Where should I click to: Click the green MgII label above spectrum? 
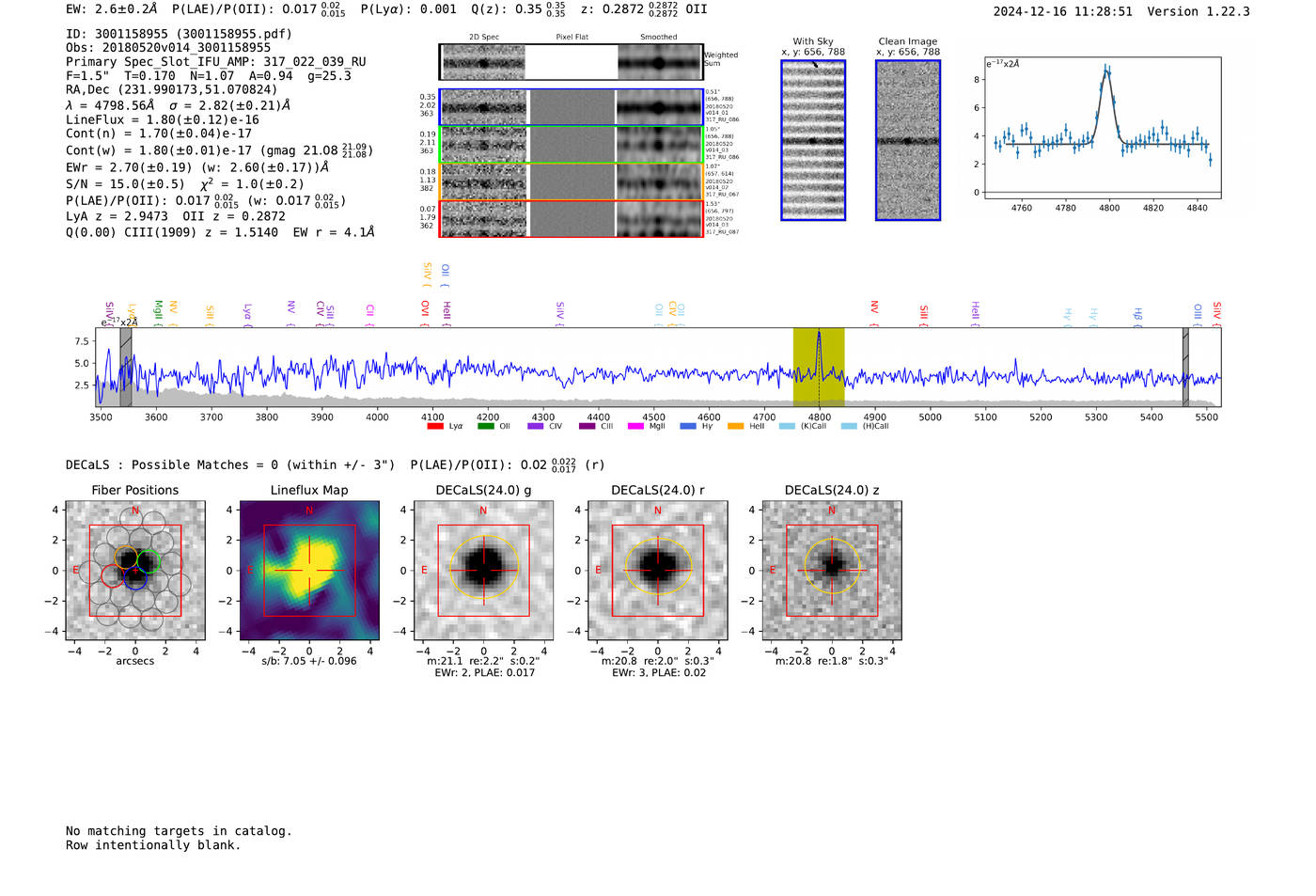158,312
